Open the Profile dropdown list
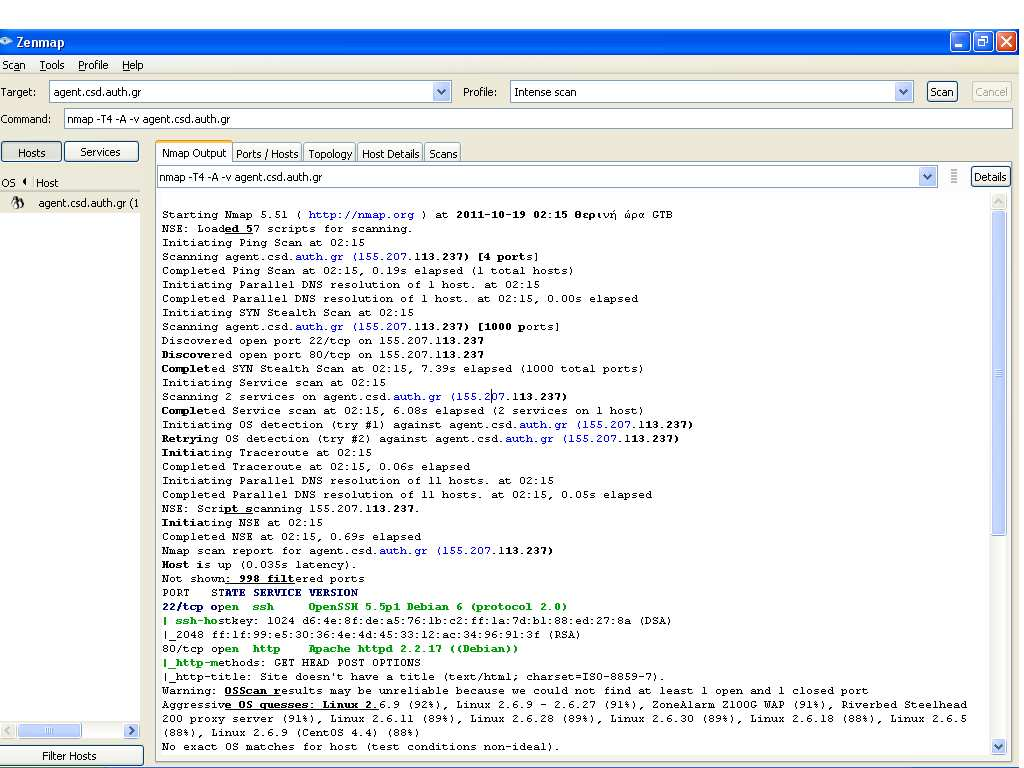Viewport: 1024px width, 768px height. point(903,92)
